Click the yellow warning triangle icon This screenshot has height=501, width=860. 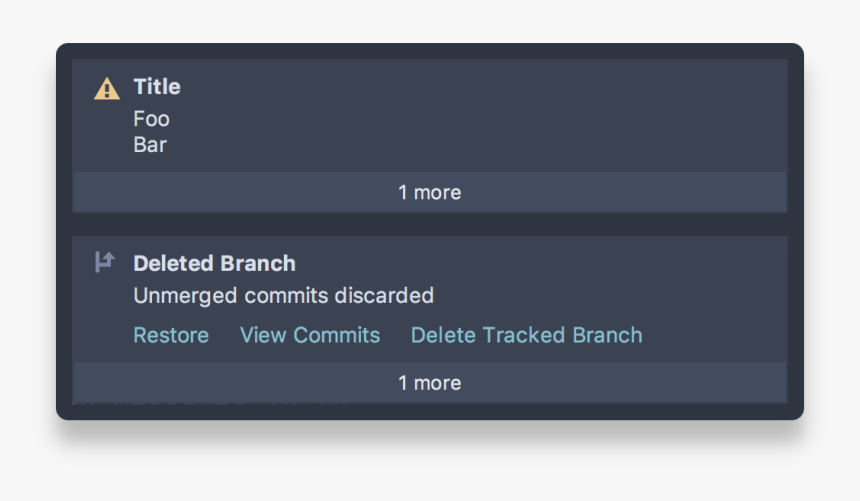click(x=106, y=90)
